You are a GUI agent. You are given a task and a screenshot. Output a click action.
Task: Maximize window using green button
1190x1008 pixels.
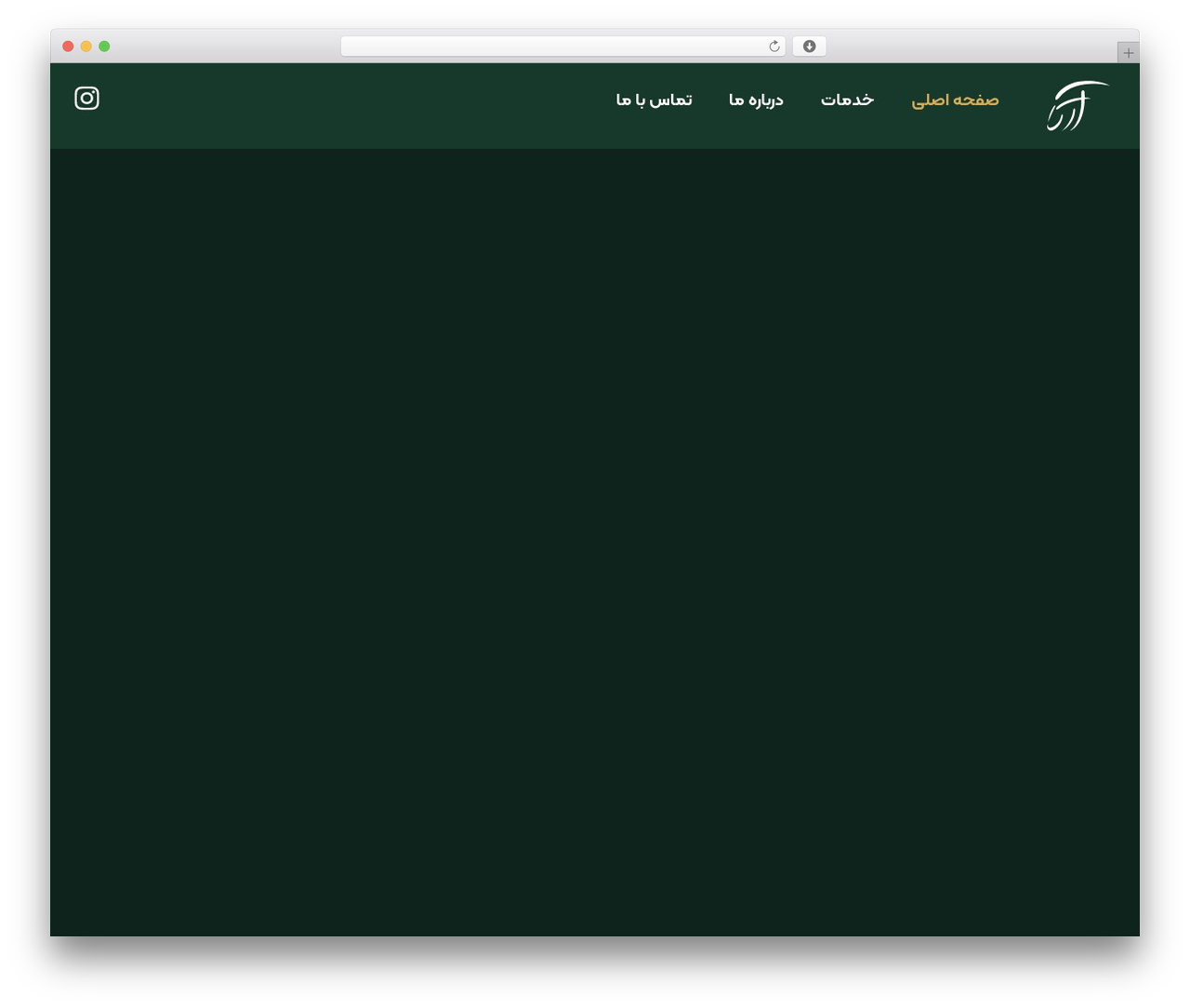click(104, 46)
